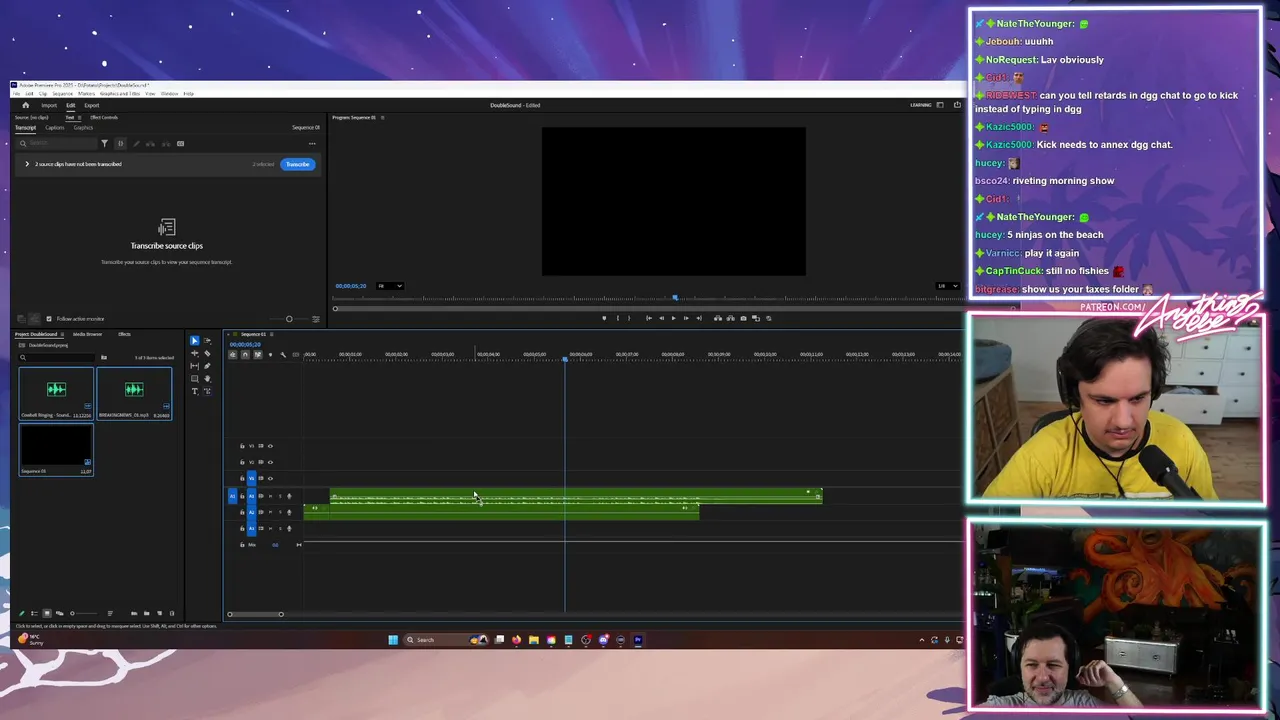The width and height of the screenshot is (1280, 720).
Task: Open workspaces icon at top right
Action: tap(940, 105)
